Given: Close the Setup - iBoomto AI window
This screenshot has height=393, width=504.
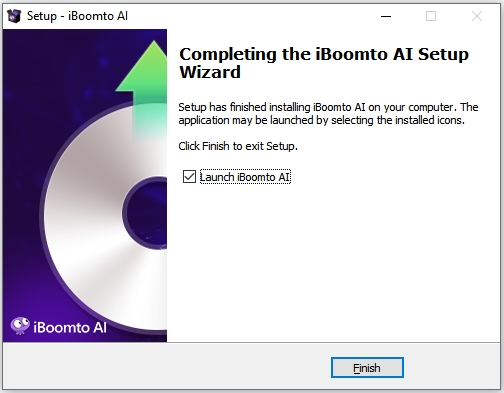Looking at the screenshot, I should click(x=477, y=16).
